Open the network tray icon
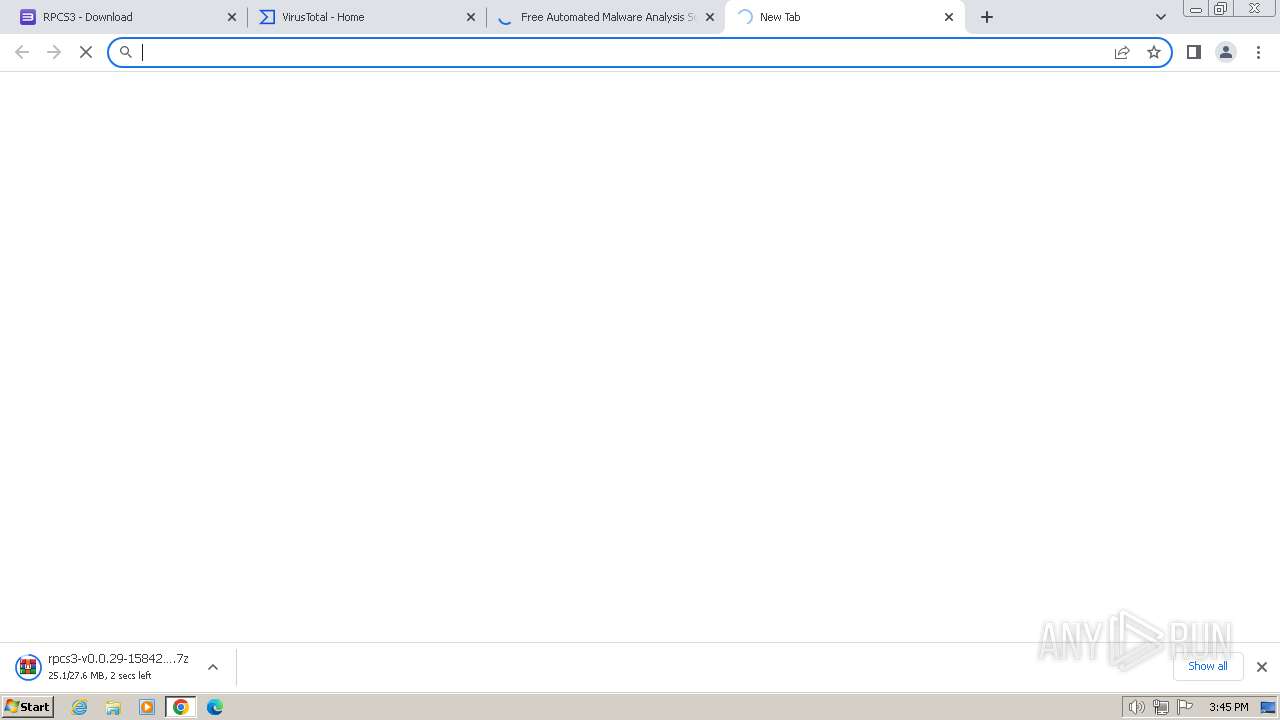The width and height of the screenshot is (1280, 720). (x=1160, y=707)
